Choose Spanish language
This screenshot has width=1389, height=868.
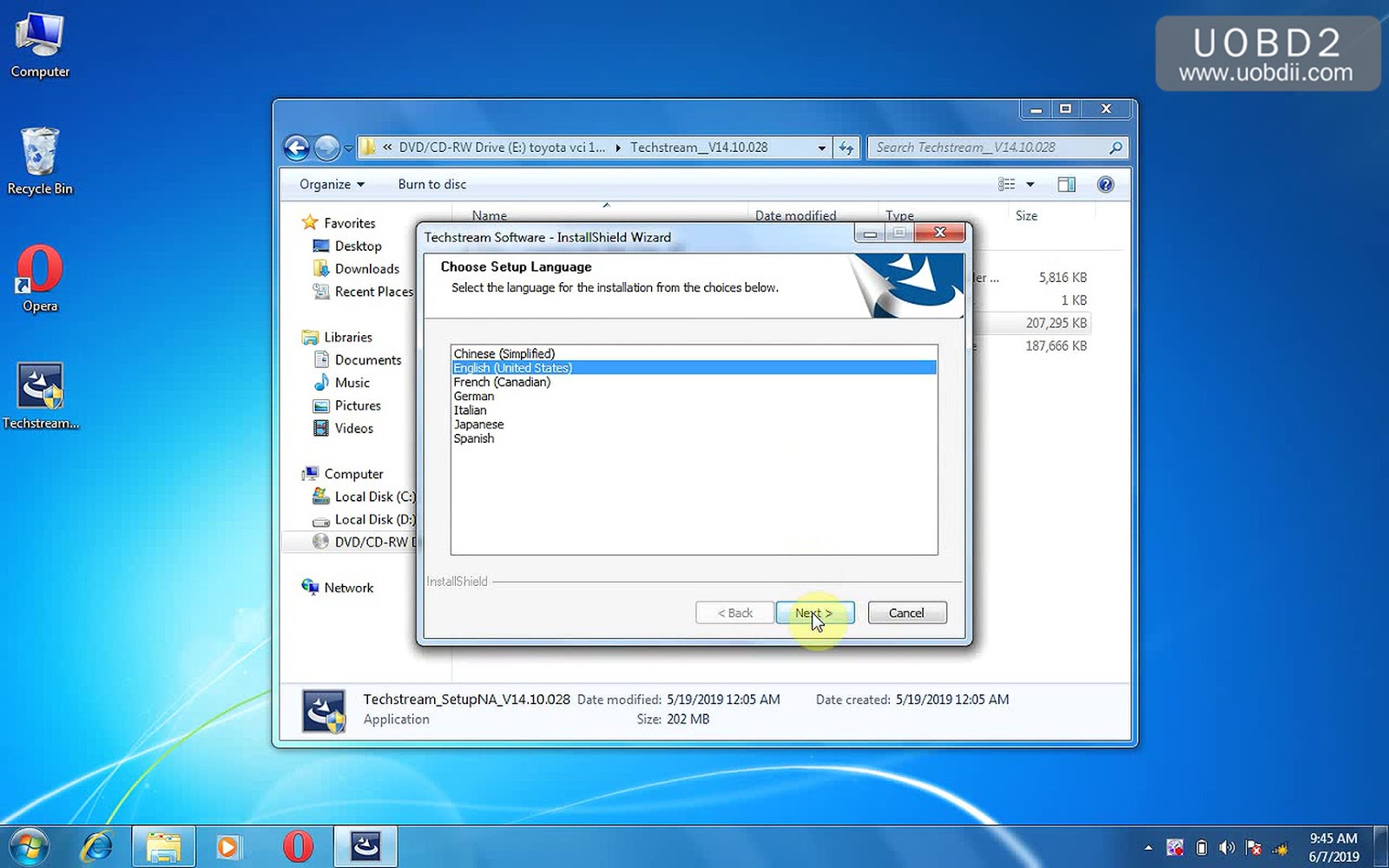point(694,438)
